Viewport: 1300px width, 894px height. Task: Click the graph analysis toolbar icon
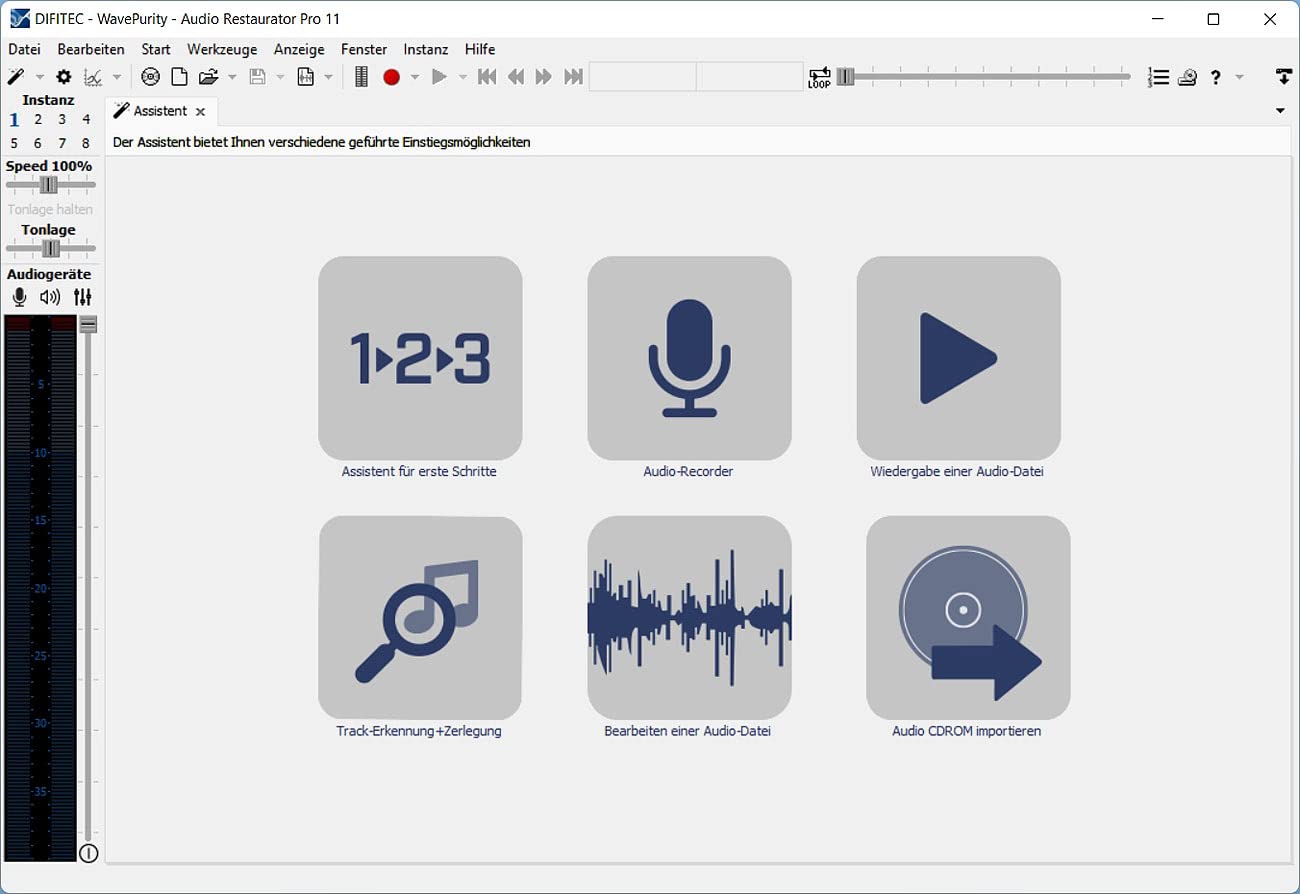click(93, 77)
